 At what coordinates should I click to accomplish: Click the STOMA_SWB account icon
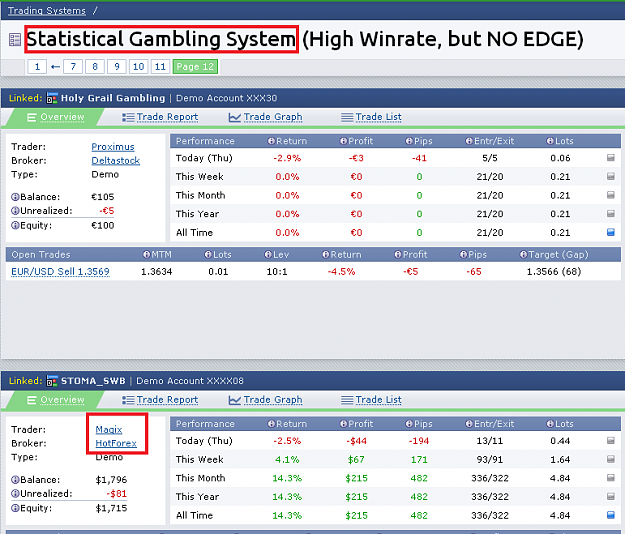(52, 381)
